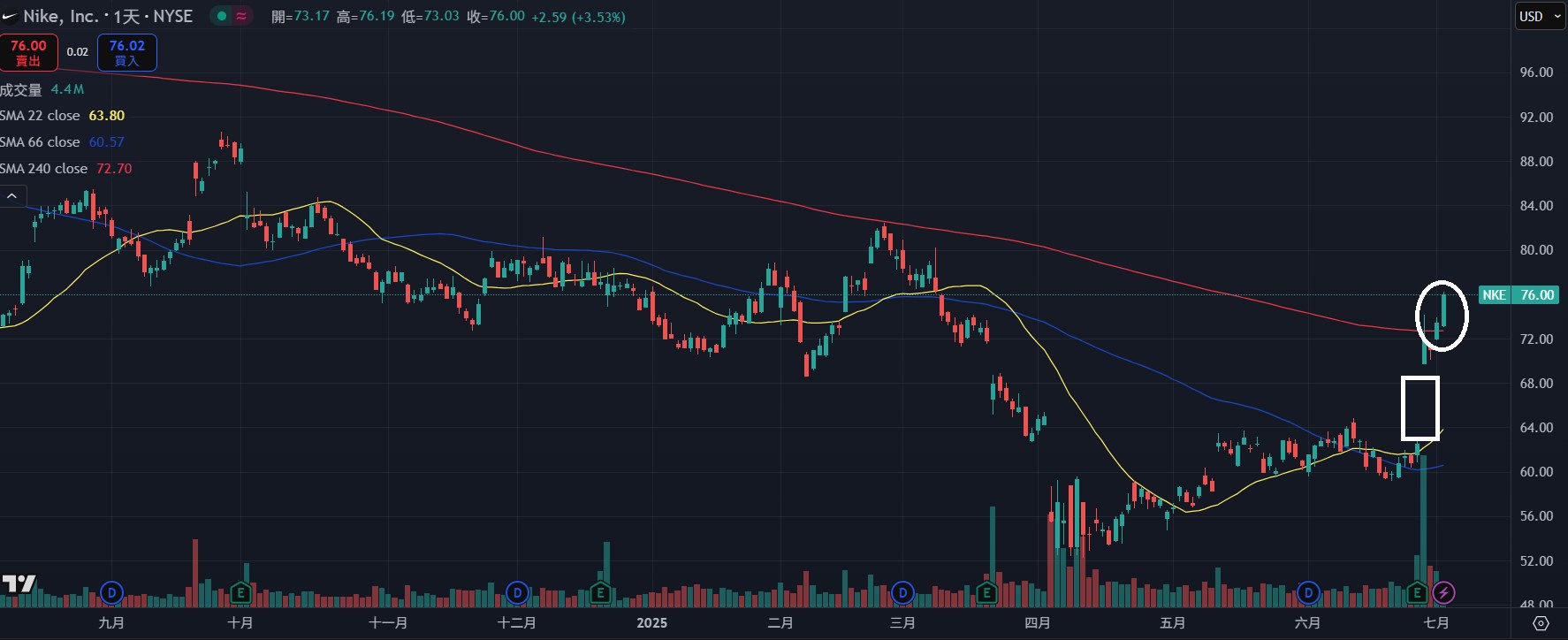Open the USD currency dropdown

click(x=1540, y=16)
